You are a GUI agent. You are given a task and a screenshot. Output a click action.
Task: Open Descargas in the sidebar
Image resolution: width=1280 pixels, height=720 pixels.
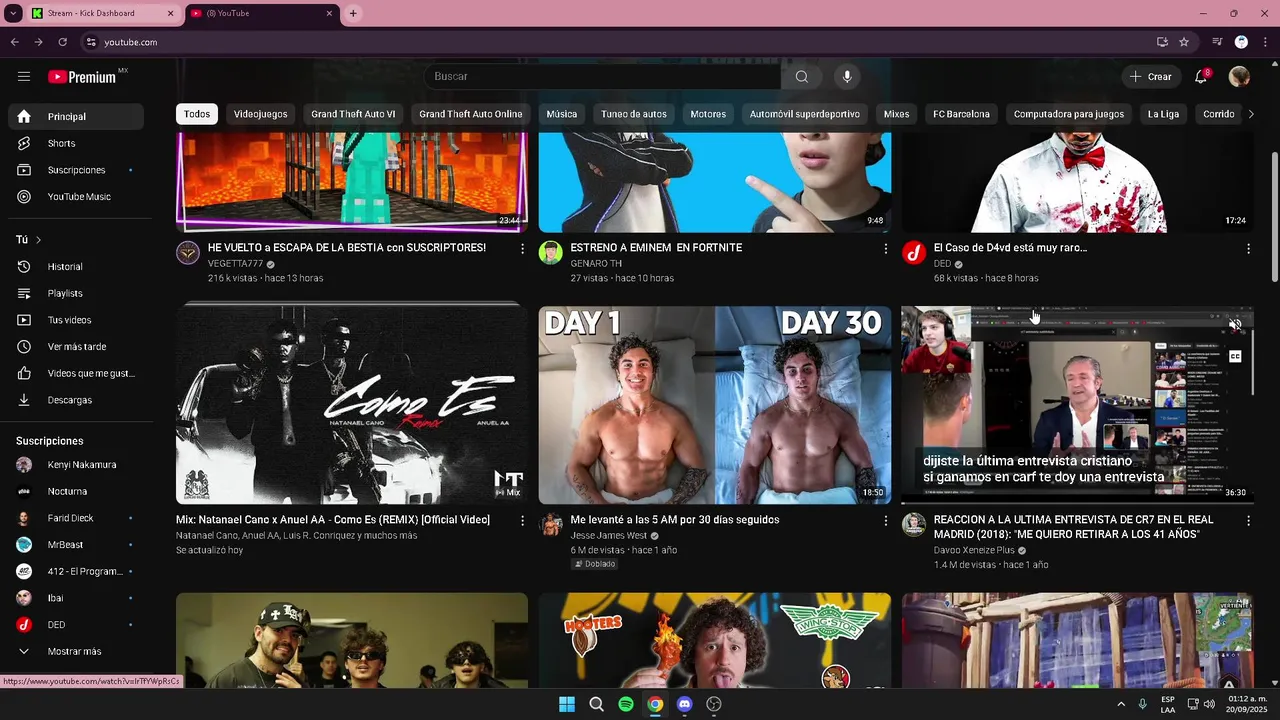76,400
